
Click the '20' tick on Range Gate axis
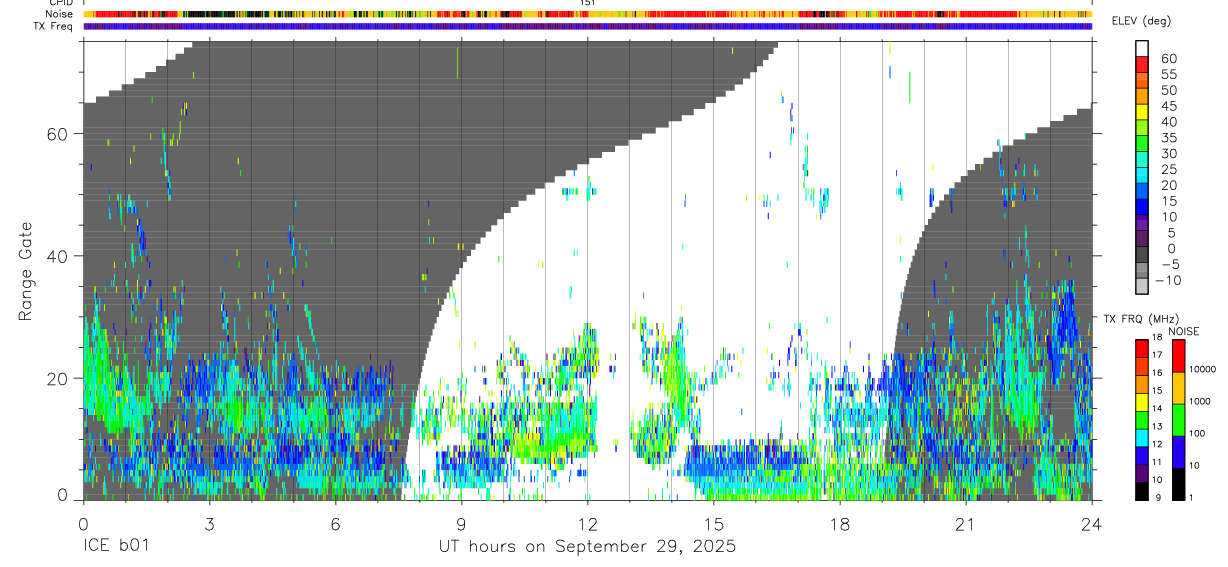(x=57, y=378)
